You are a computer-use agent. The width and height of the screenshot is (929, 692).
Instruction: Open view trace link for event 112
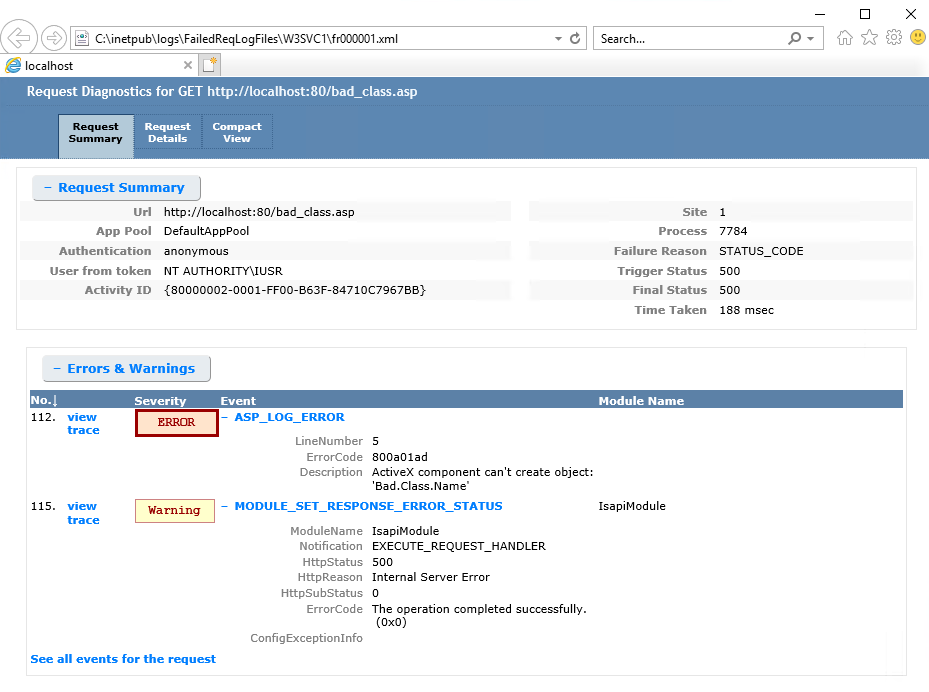[83, 424]
